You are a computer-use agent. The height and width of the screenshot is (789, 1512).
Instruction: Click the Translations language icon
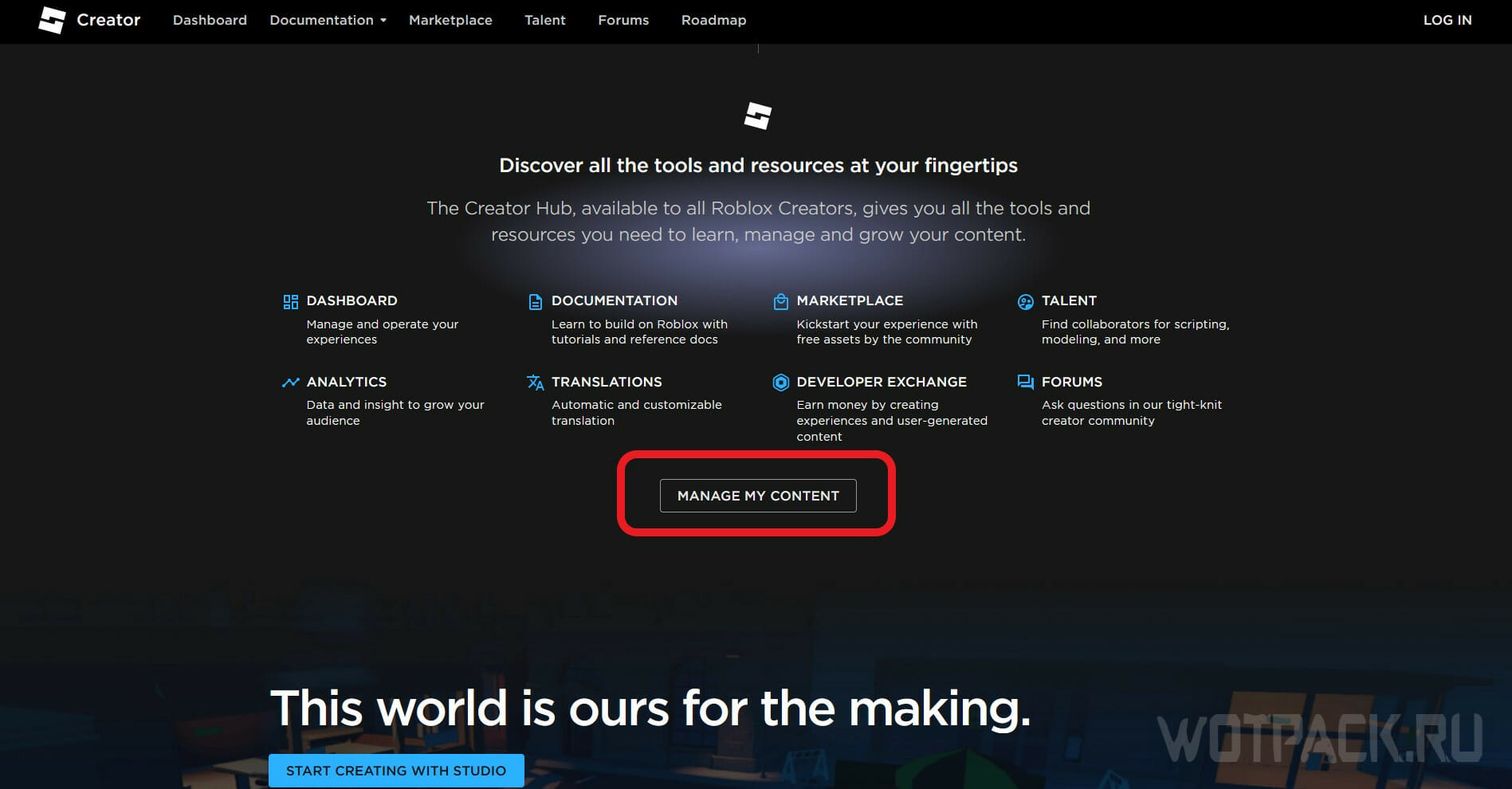[x=536, y=383]
